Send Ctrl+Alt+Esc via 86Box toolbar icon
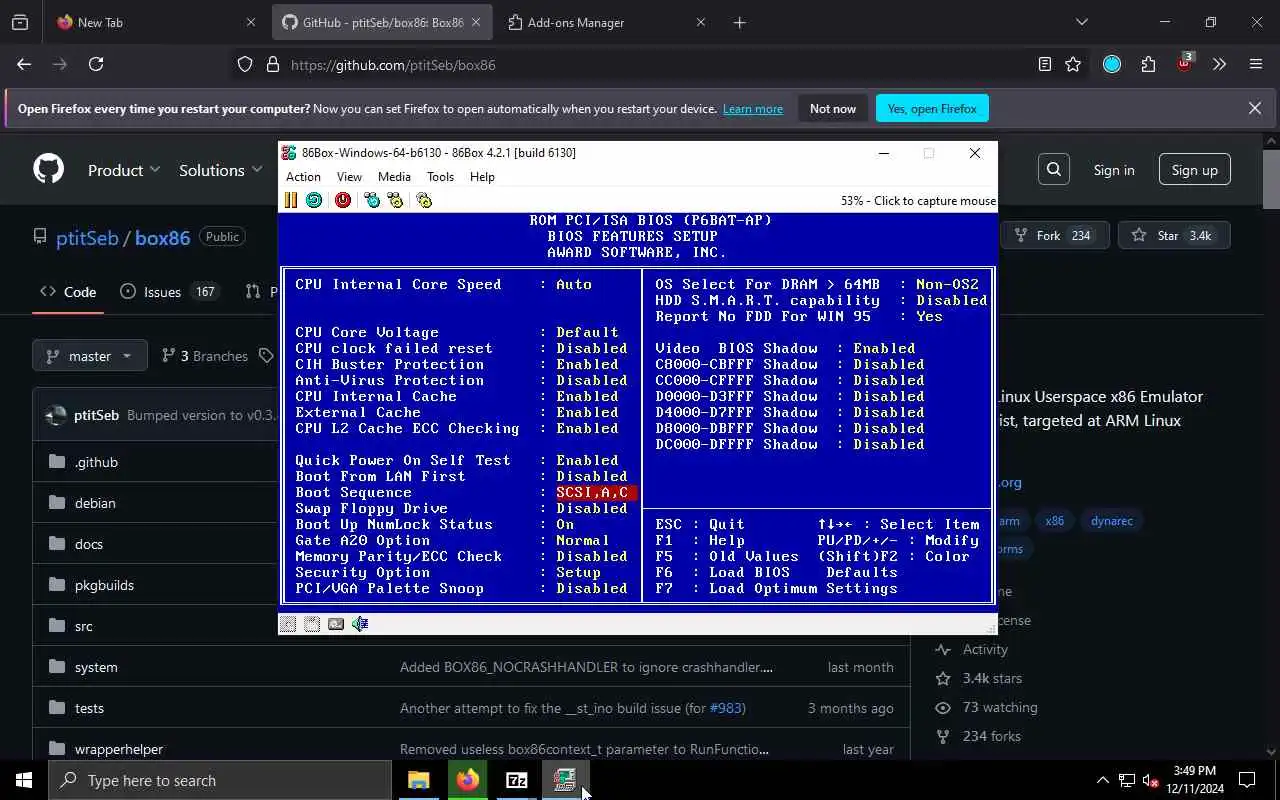 pyautogui.click(x=395, y=200)
